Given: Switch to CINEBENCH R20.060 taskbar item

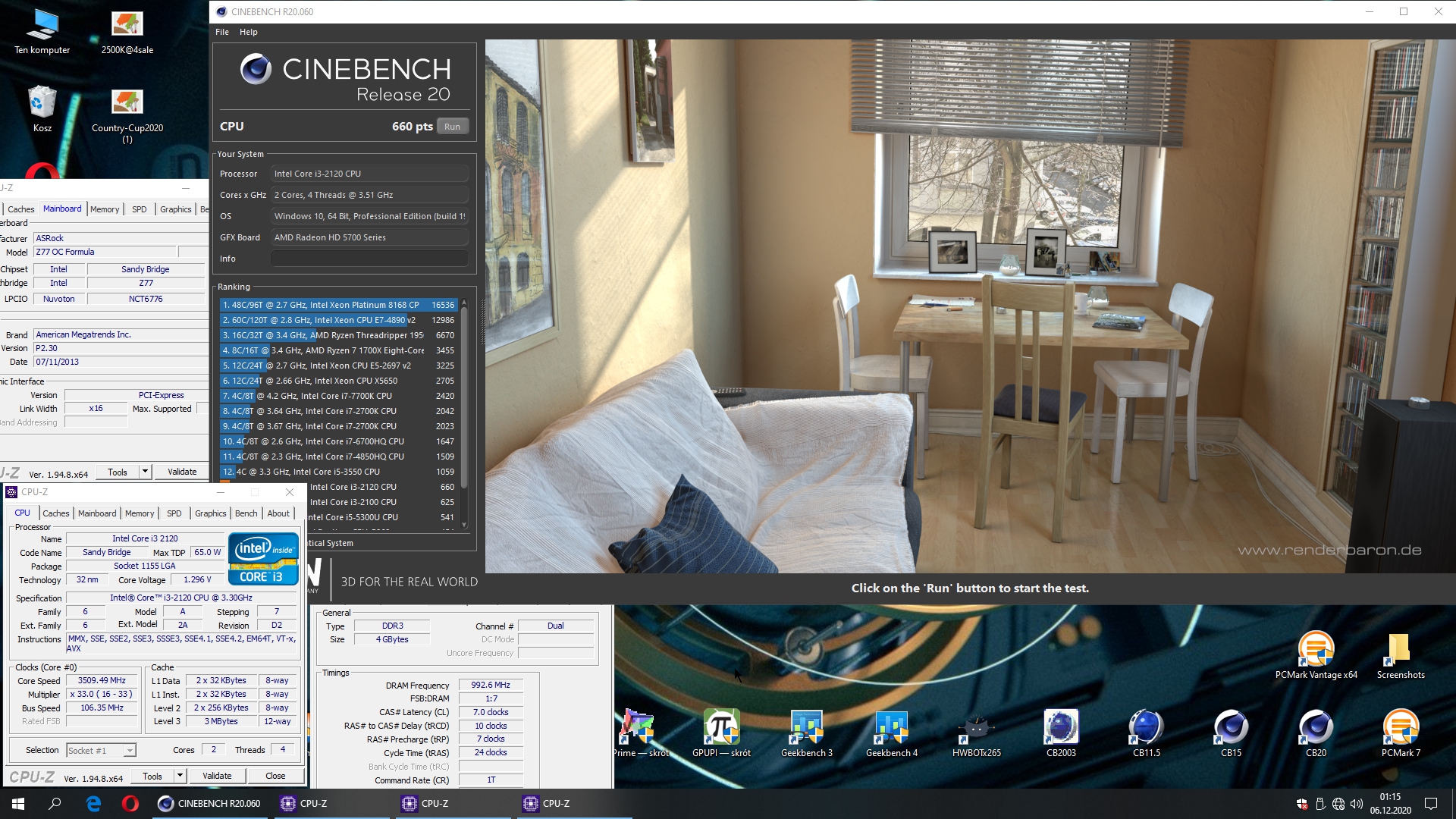Looking at the screenshot, I should pos(209,804).
